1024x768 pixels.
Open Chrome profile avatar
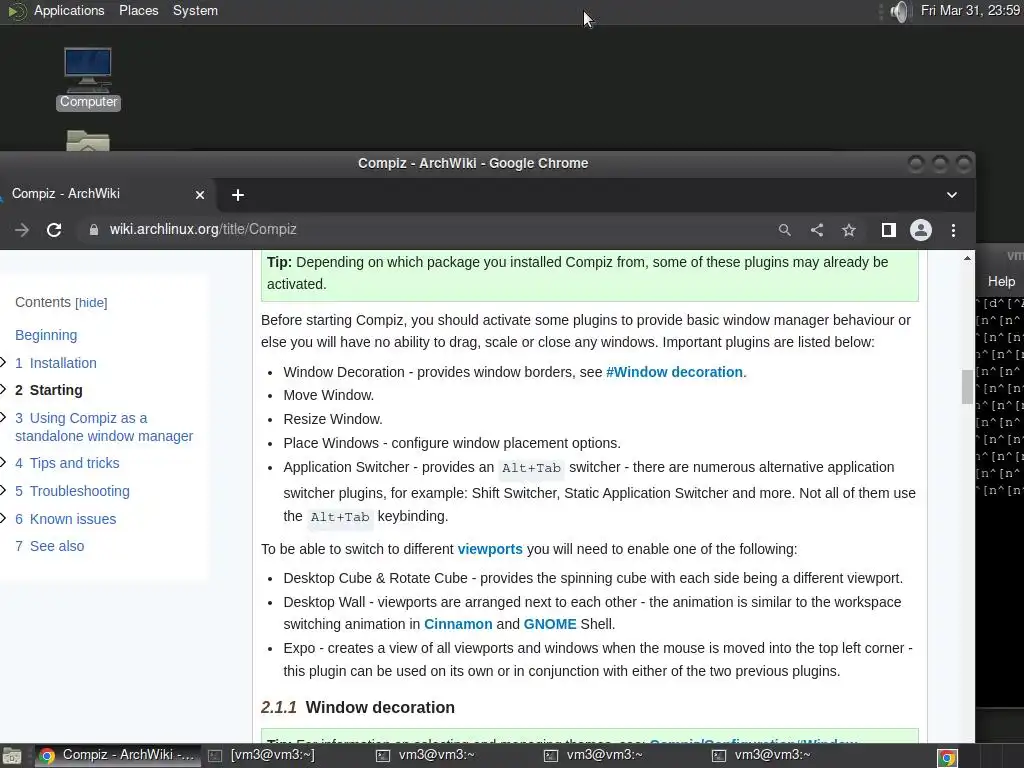click(x=921, y=230)
